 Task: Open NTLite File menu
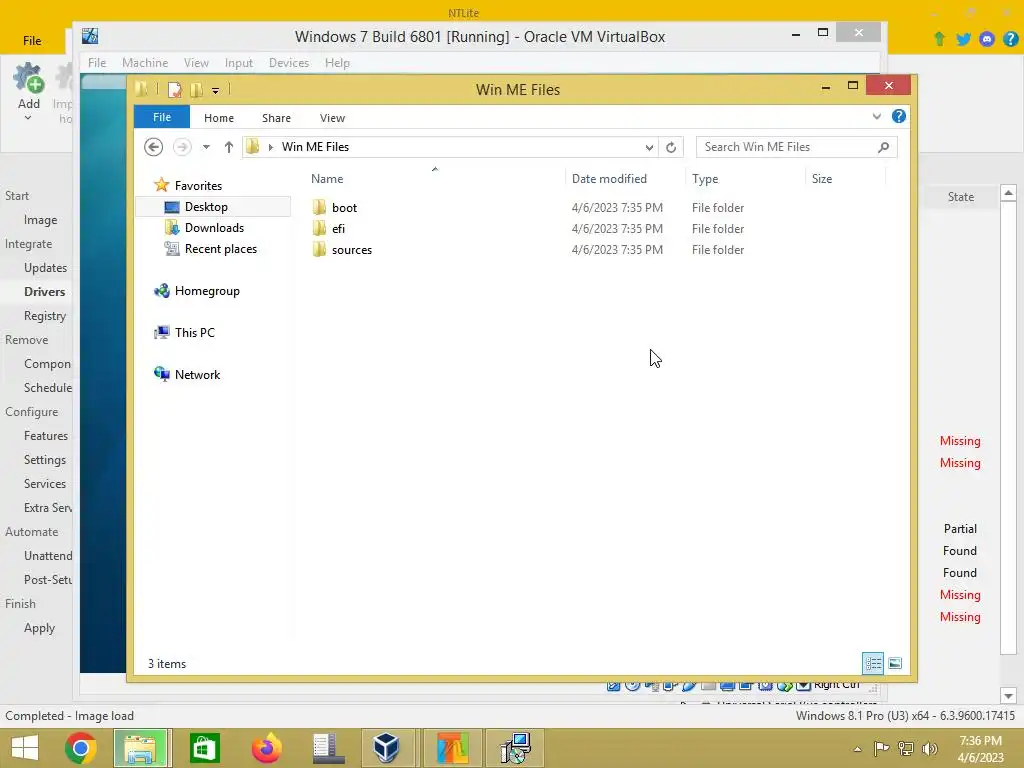tap(32, 40)
